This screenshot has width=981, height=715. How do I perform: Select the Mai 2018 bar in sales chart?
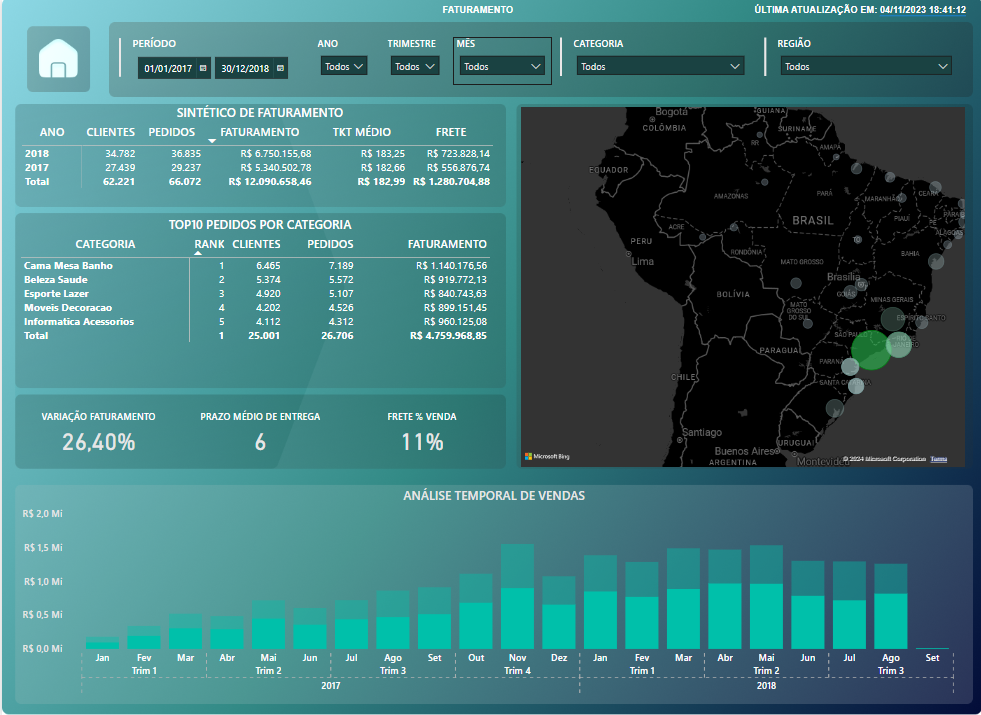pyautogui.click(x=766, y=597)
